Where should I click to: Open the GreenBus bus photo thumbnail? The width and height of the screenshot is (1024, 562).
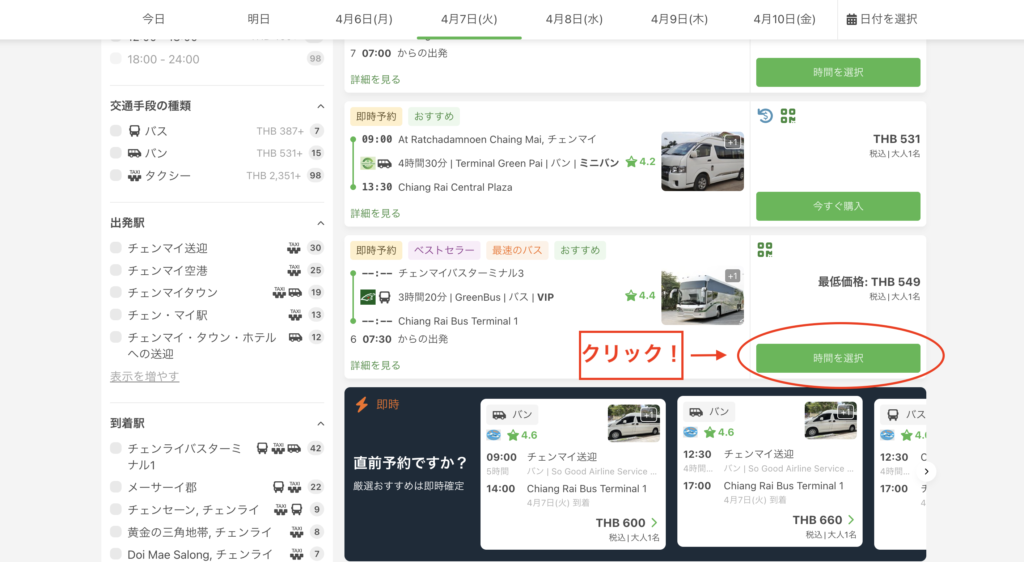click(702, 296)
